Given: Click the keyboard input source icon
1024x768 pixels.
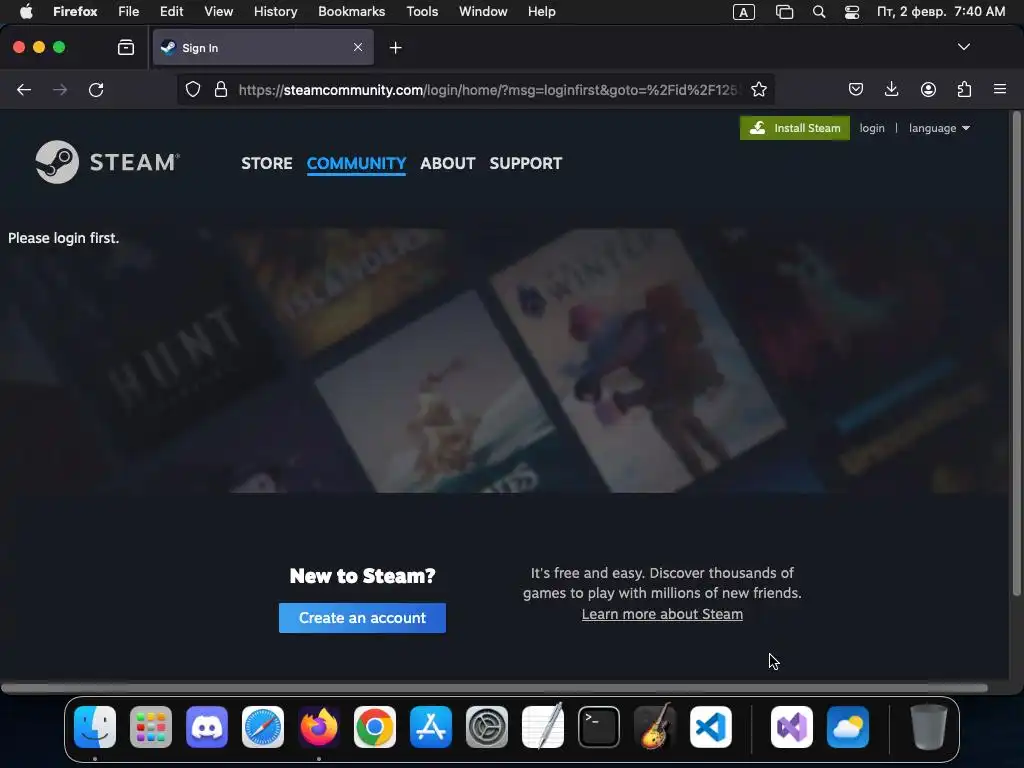Looking at the screenshot, I should (x=743, y=12).
